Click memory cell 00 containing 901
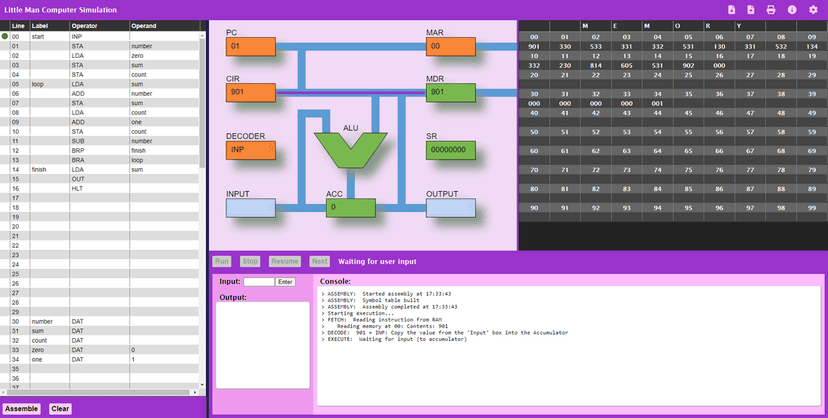This screenshot has height=418, width=828. pos(534,46)
